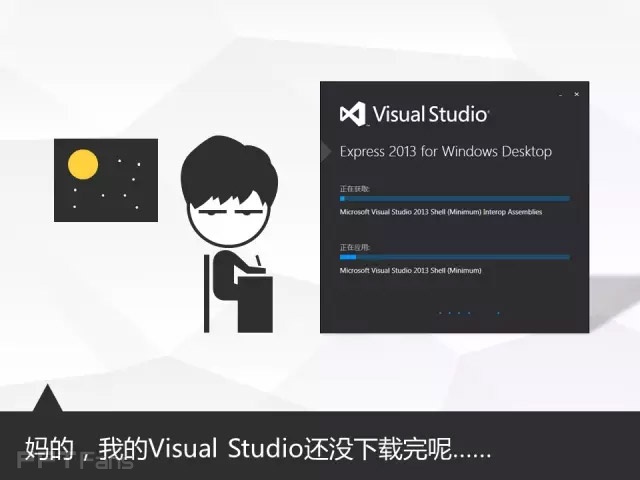Image resolution: width=640 pixels, height=480 pixels.
Task: Close the Visual Studio installer window
Action: [577, 94]
